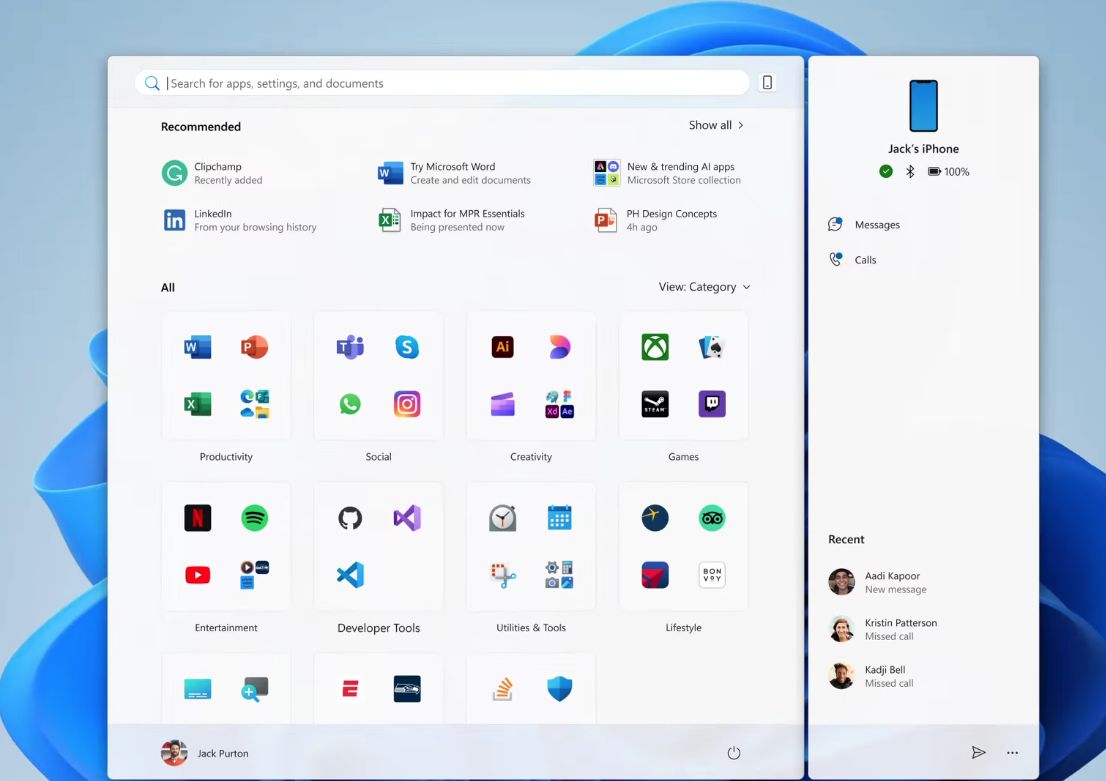The width and height of the screenshot is (1106, 781).
Task: Click the power button icon
Action: tap(734, 753)
